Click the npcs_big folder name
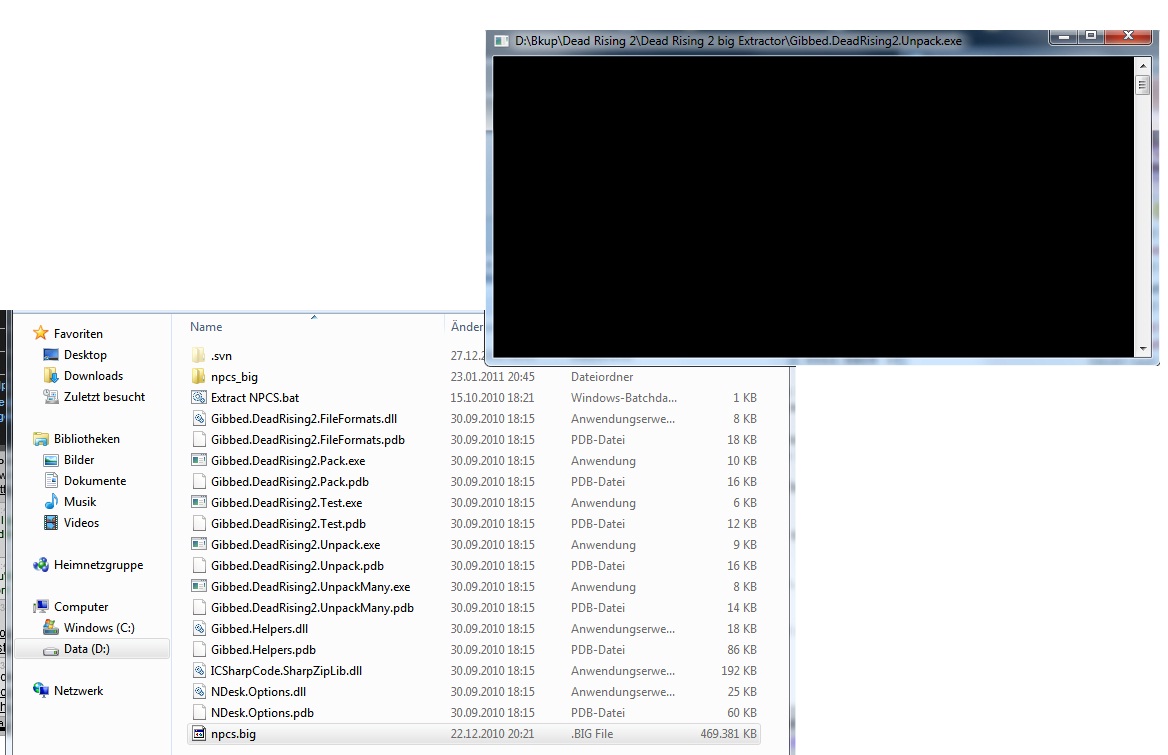1168x755 pixels. 234,377
